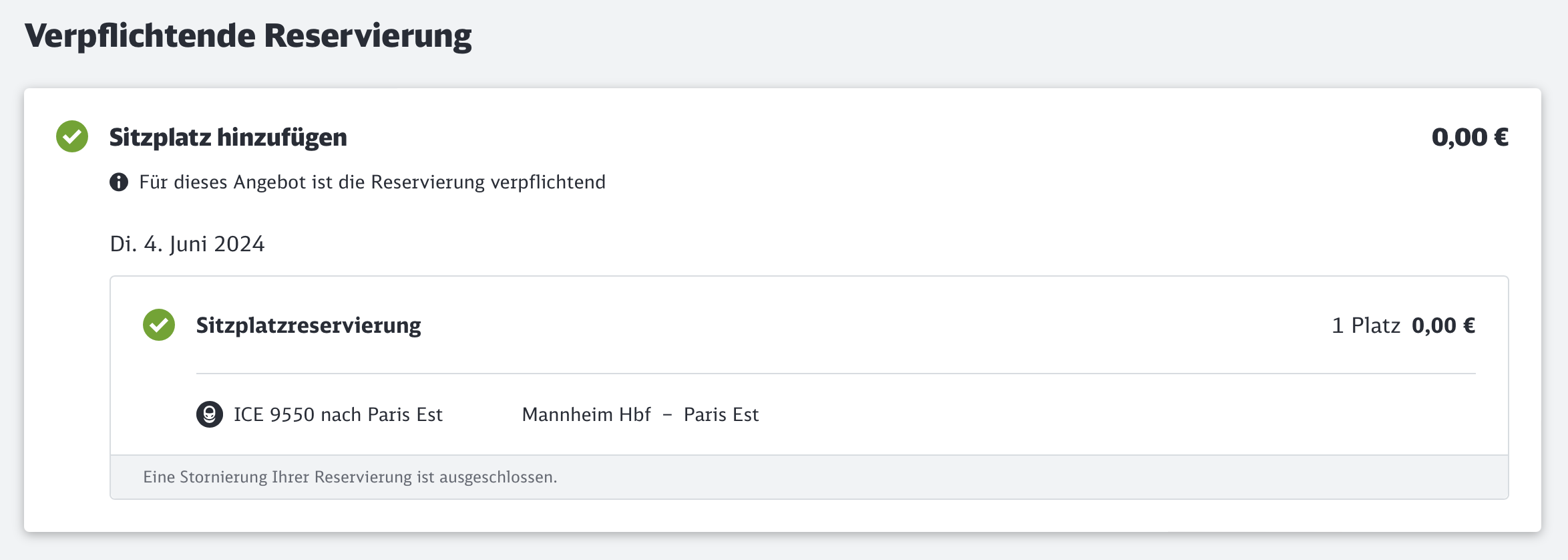Select the Sitzplatz hinzufügen heading
Viewport: 1568px width, 560px height.
(x=228, y=137)
